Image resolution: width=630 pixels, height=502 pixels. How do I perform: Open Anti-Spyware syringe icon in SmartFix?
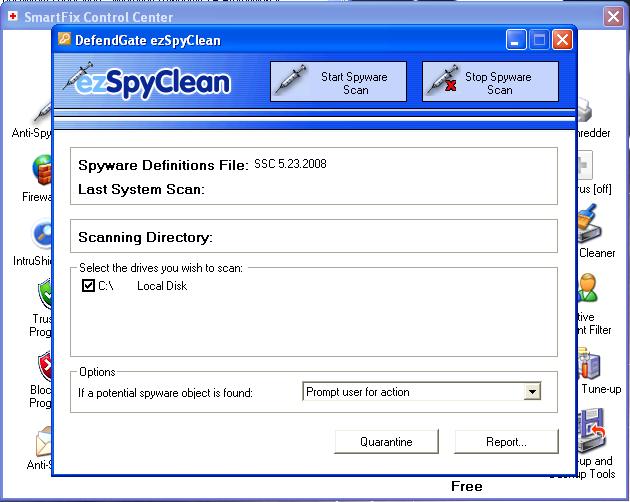pyautogui.click(x=43, y=112)
